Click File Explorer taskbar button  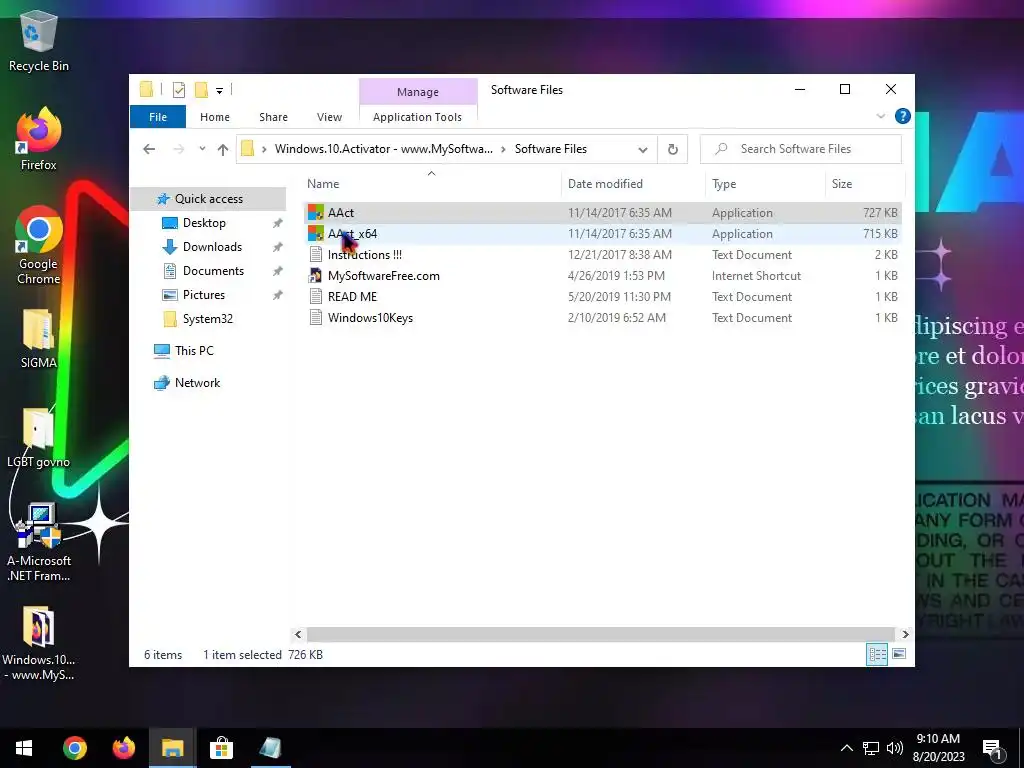coord(172,748)
